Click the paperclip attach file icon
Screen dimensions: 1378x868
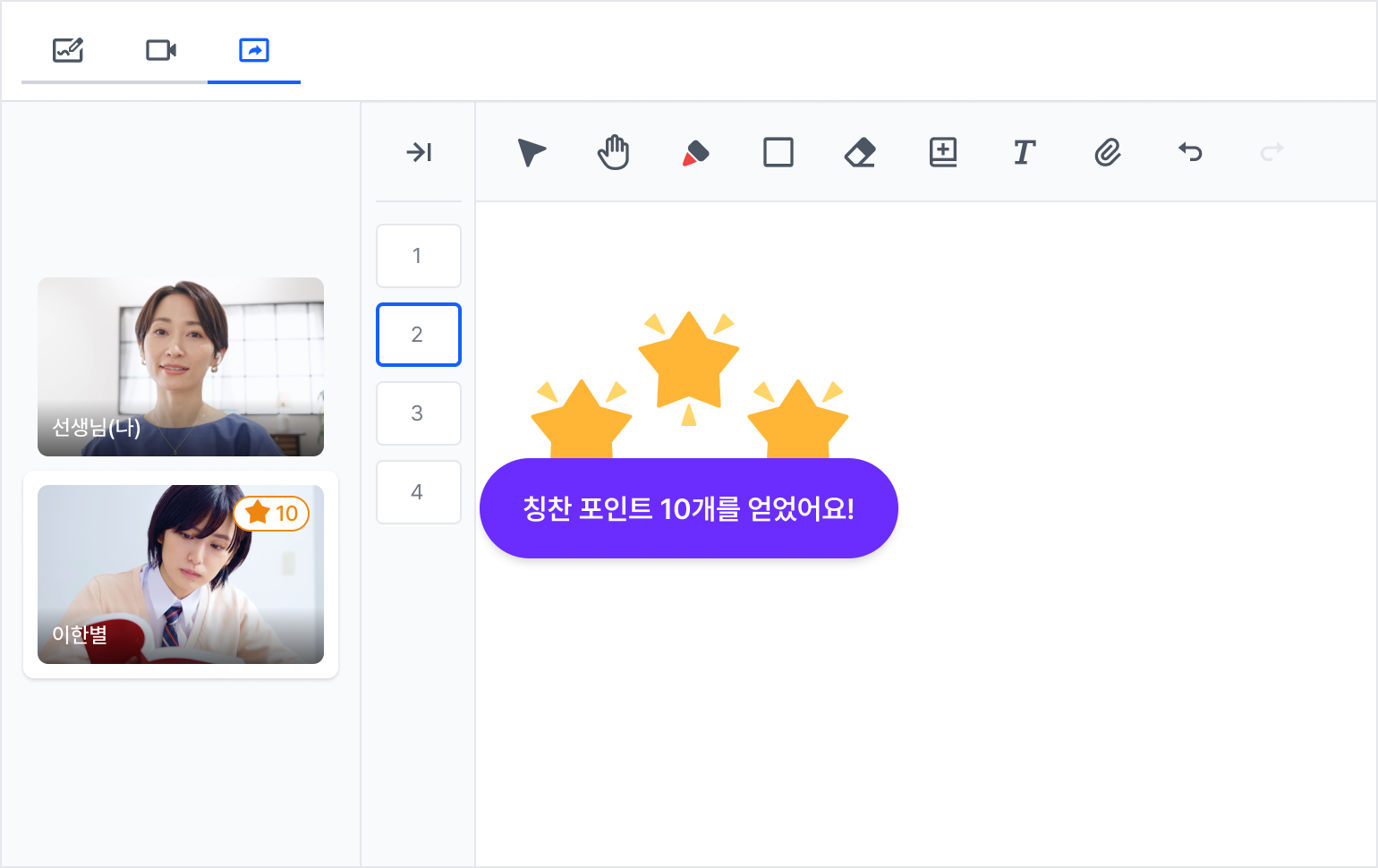coord(1108,152)
